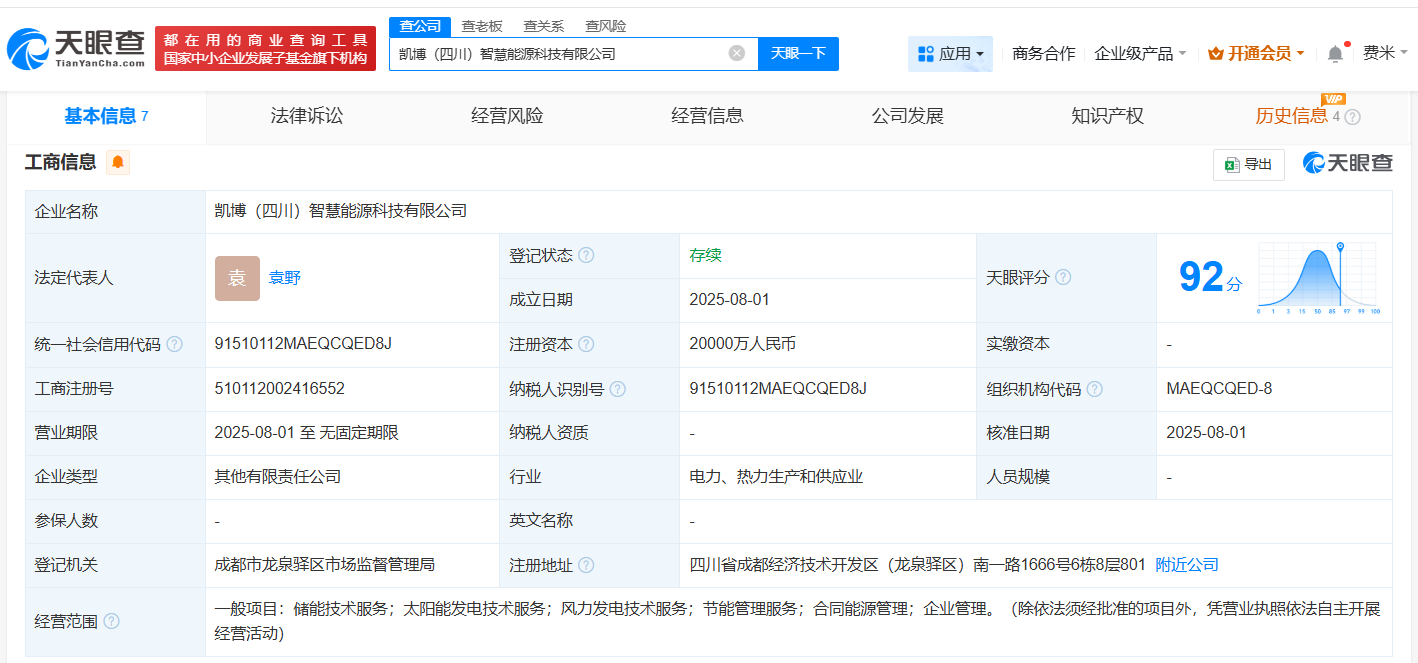
Task: Clear the search box with the X icon
Action: tap(737, 53)
